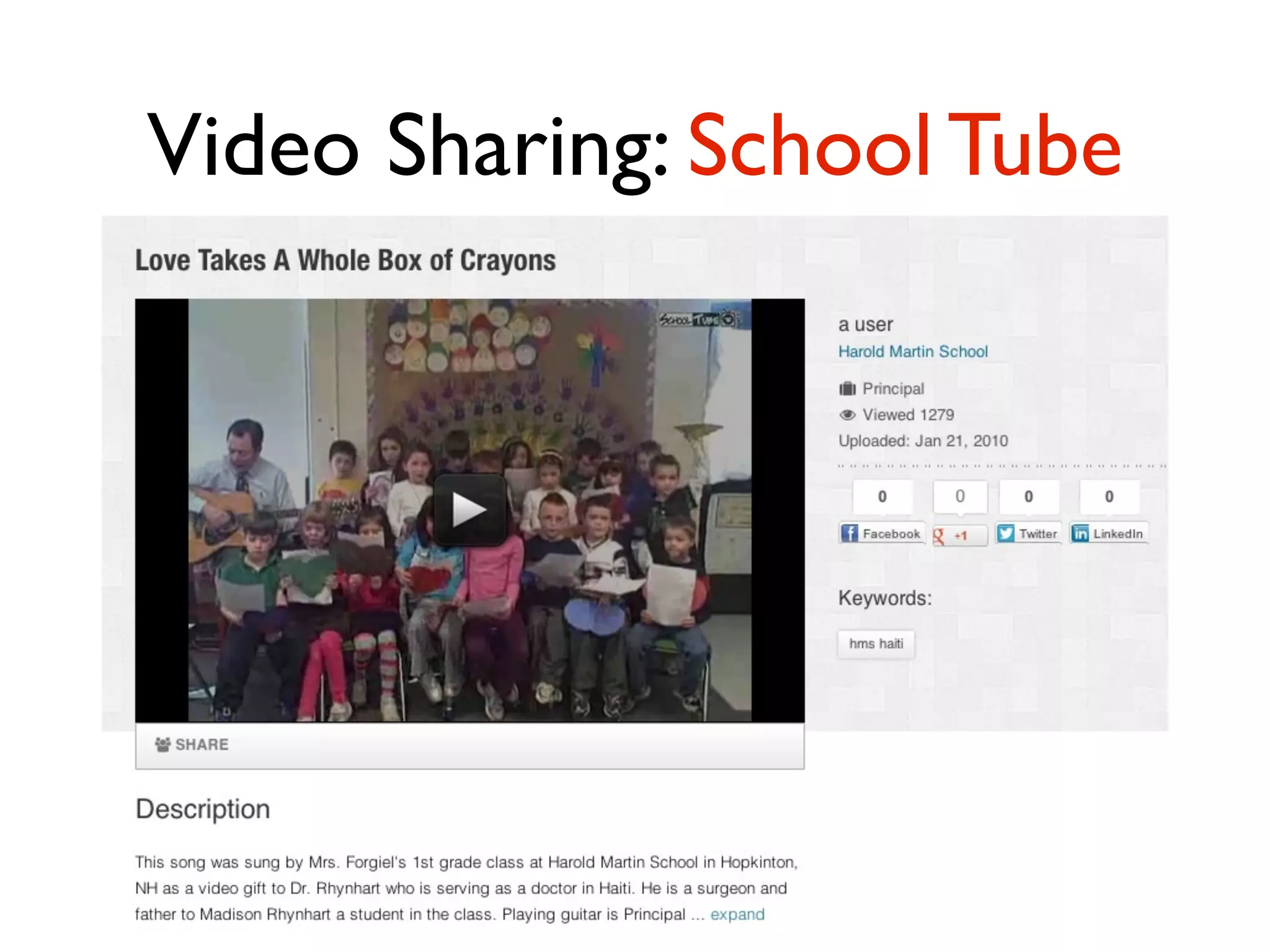The height and width of the screenshot is (952, 1270).
Task: Click the Description heading
Action: pyautogui.click(x=203, y=809)
